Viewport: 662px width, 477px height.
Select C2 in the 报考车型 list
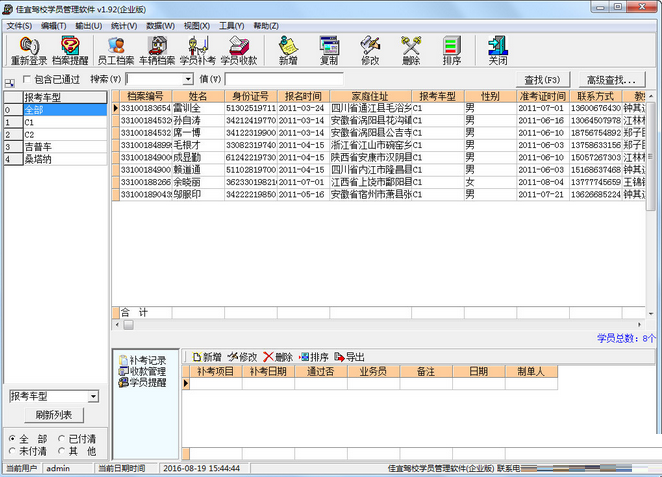65,135
